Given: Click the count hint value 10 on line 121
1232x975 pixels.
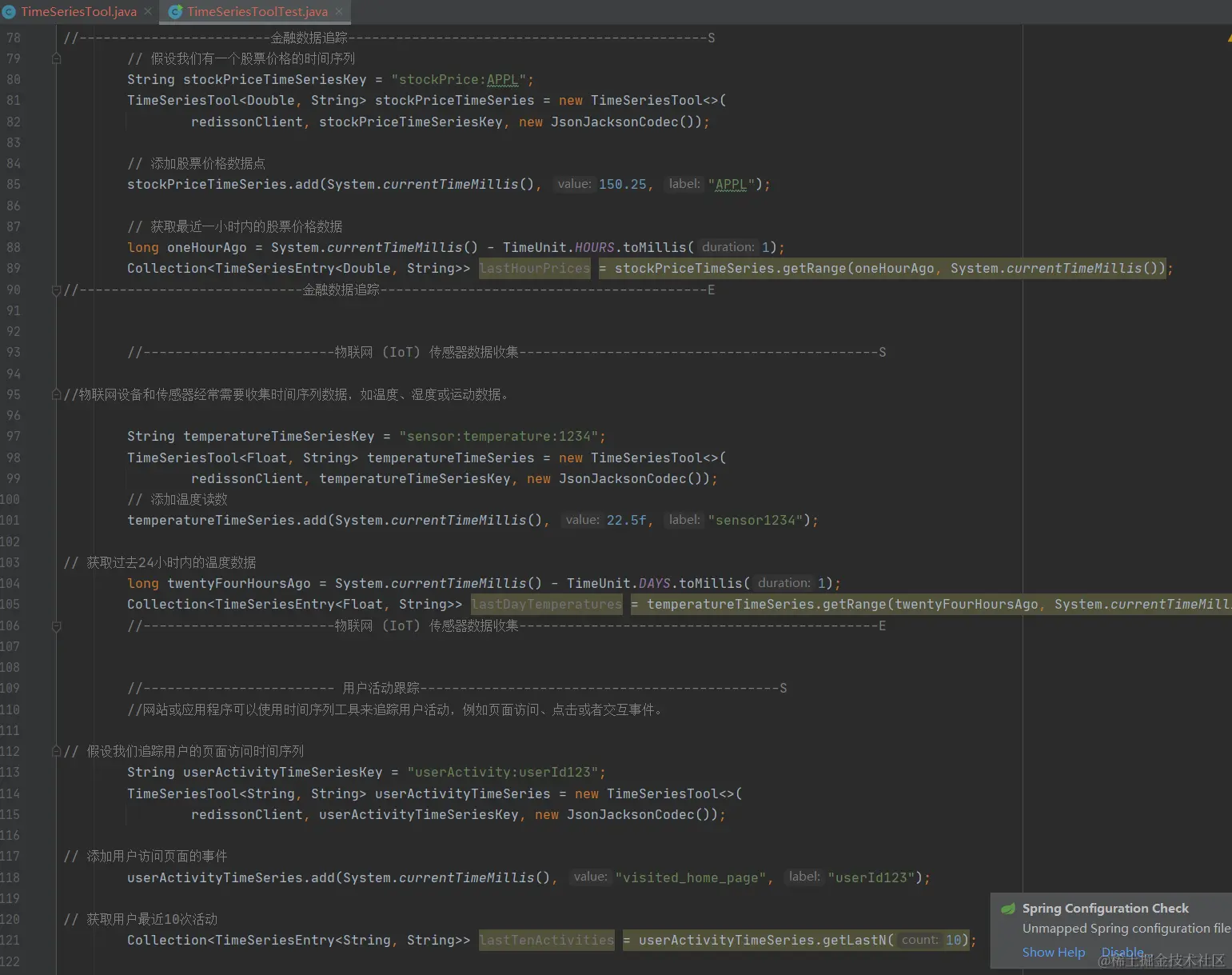Looking at the screenshot, I should coord(954,940).
